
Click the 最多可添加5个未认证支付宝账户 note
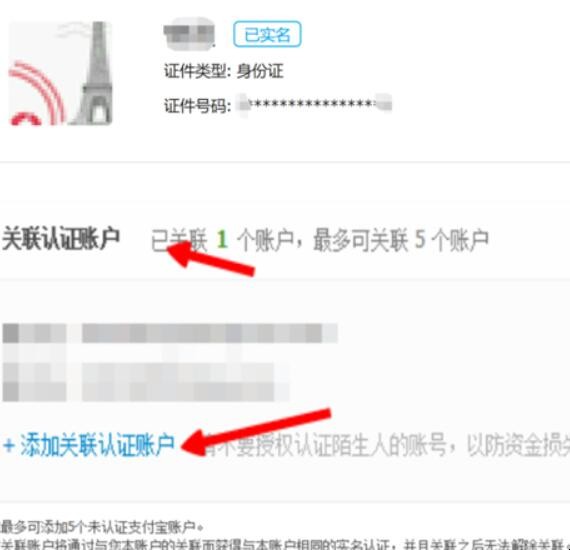click(x=102, y=526)
